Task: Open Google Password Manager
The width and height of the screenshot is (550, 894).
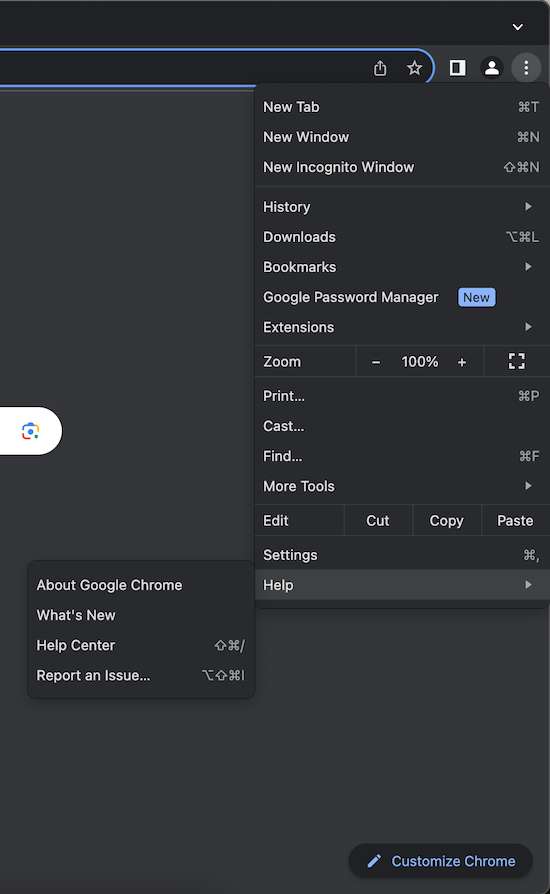Action: [x=402, y=297]
